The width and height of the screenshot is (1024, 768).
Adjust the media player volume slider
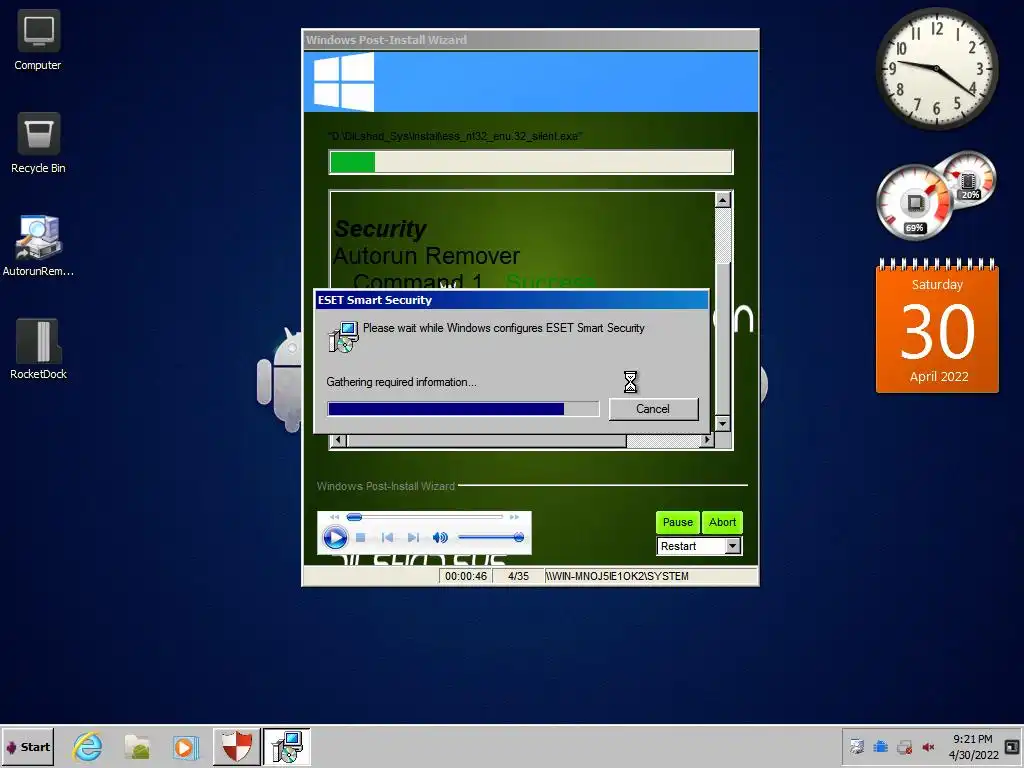click(491, 537)
